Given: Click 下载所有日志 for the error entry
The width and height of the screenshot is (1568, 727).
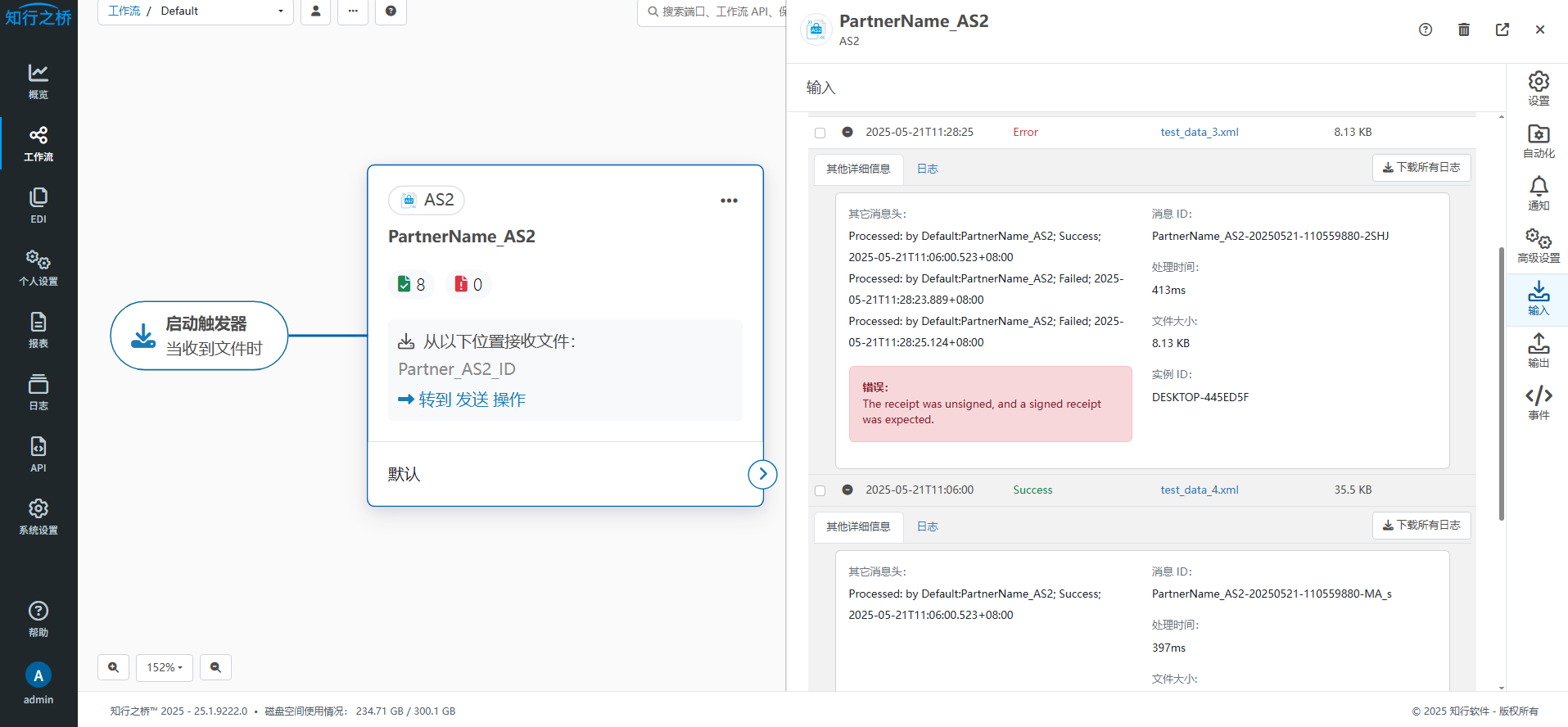Looking at the screenshot, I should point(1421,167).
